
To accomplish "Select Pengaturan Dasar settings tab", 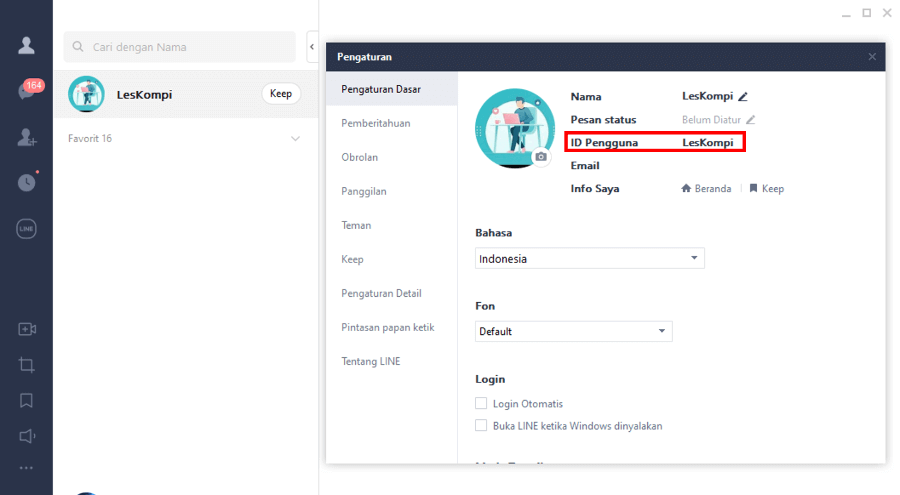I will pos(391,89).
